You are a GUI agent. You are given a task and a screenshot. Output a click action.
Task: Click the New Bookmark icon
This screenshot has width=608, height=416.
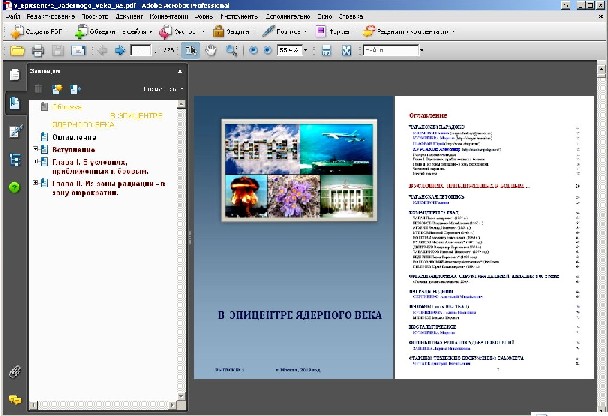click(57, 90)
